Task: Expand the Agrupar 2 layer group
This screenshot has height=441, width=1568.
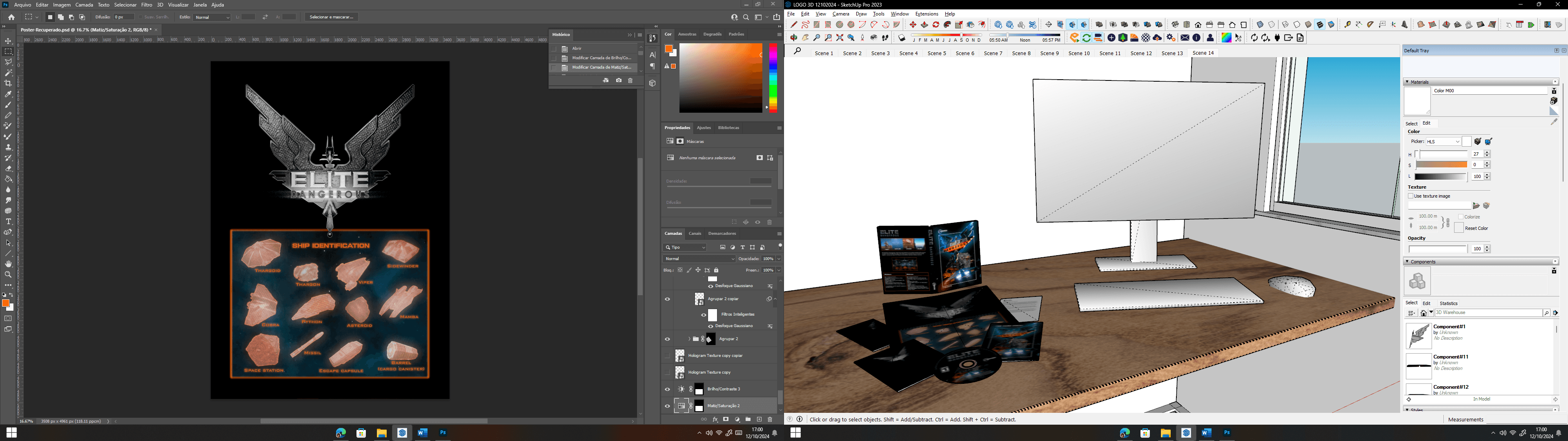Action: pyautogui.click(x=689, y=339)
